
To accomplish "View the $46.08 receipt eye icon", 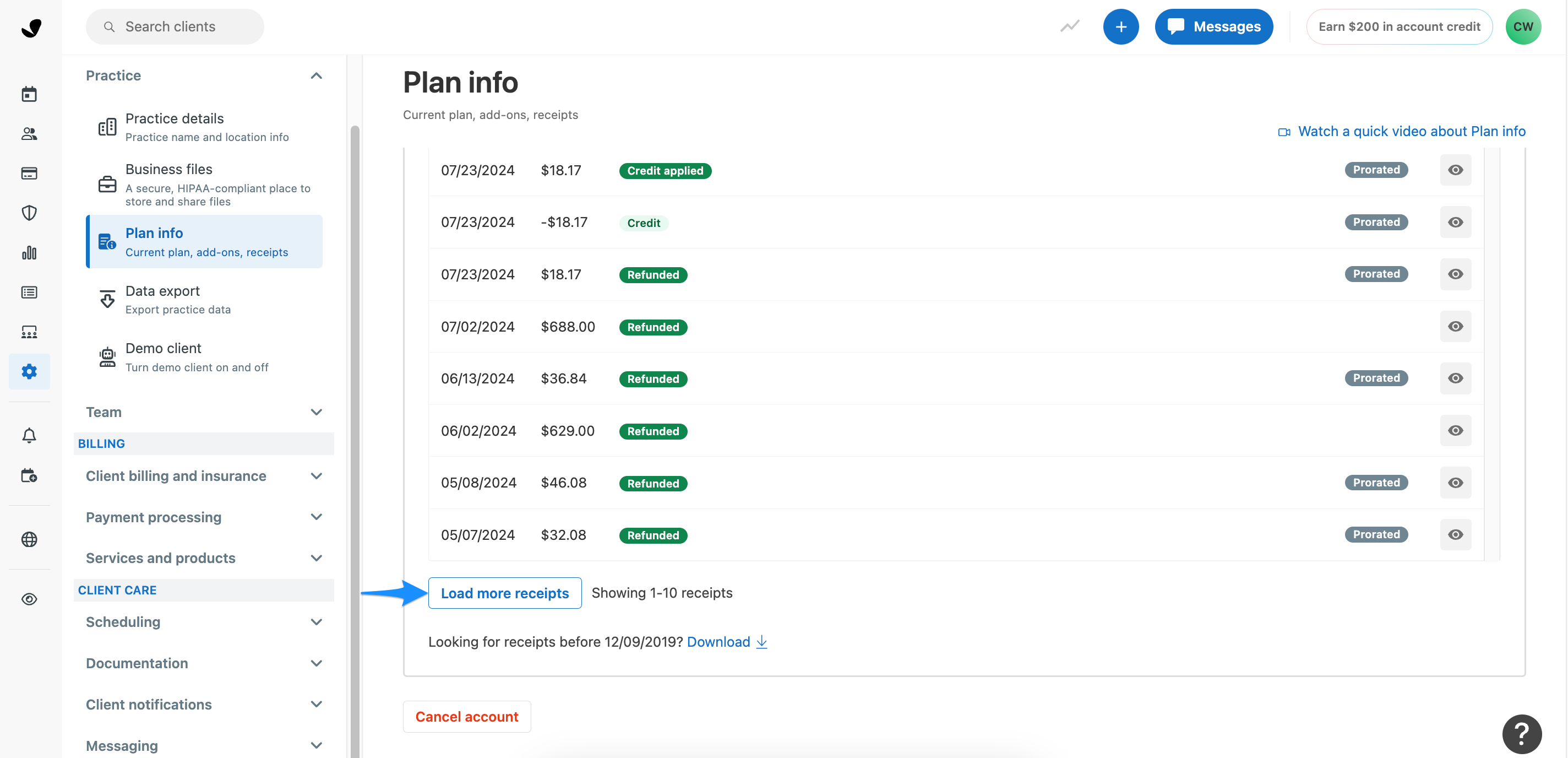I will 1455,483.
